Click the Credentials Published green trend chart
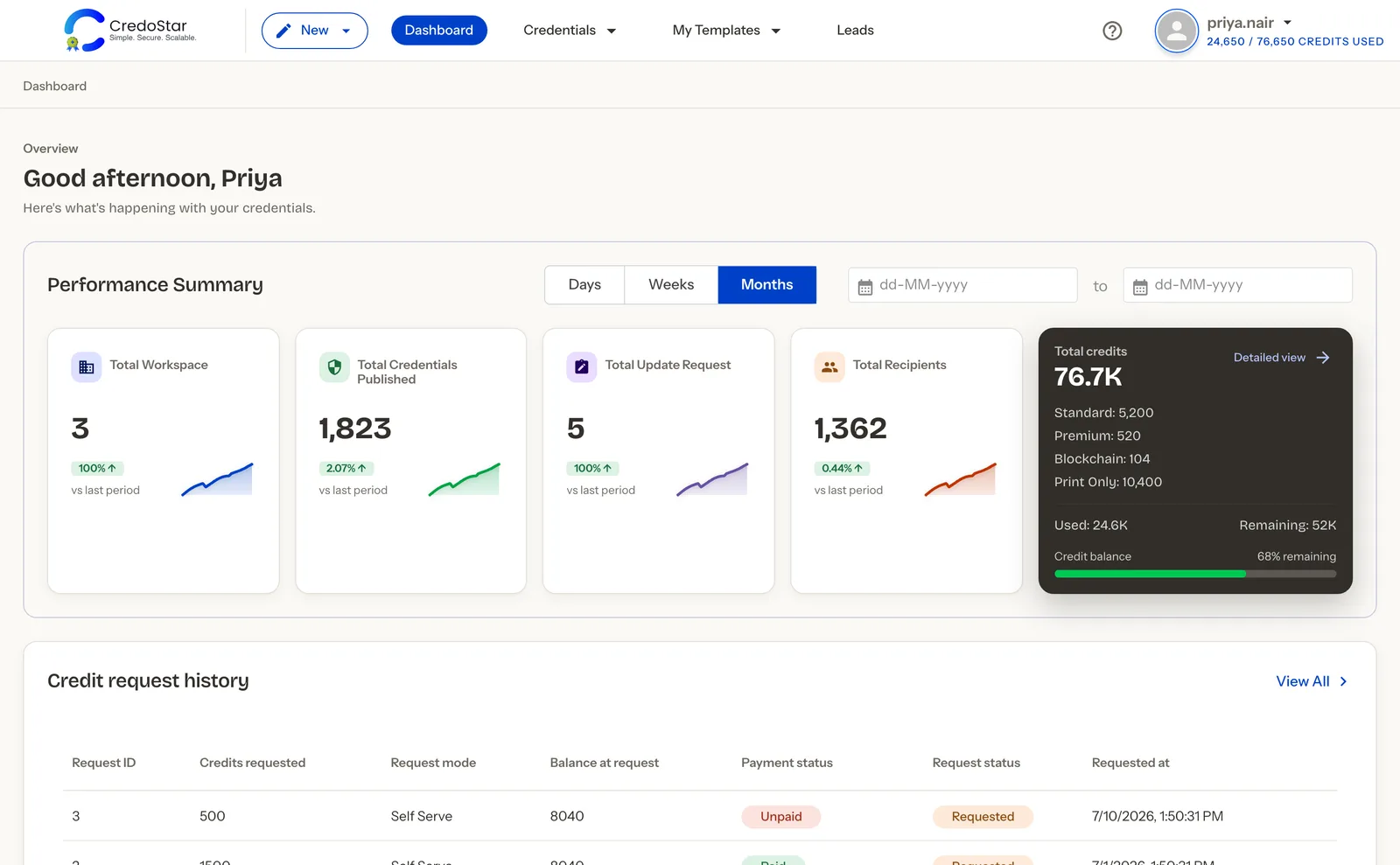1400x865 pixels. coord(465,479)
